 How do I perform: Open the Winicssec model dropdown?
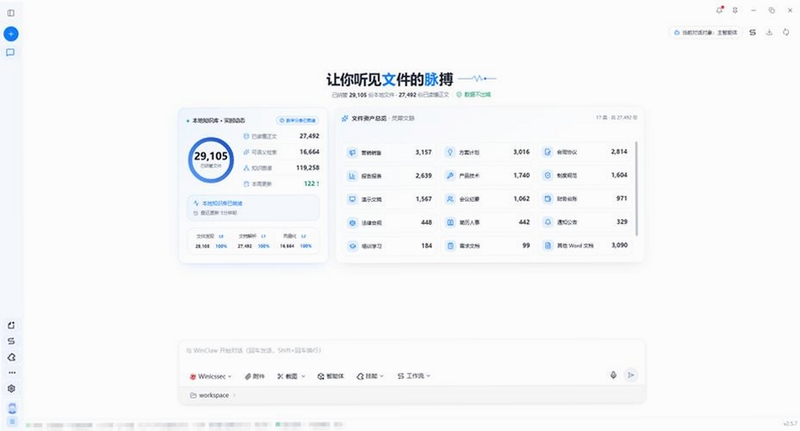click(211, 376)
